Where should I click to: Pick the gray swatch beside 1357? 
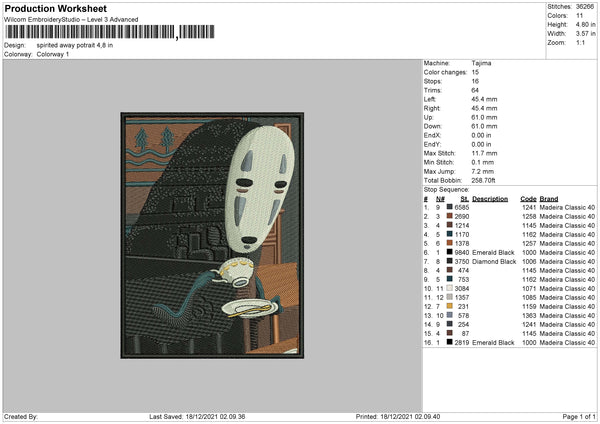click(x=450, y=297)
